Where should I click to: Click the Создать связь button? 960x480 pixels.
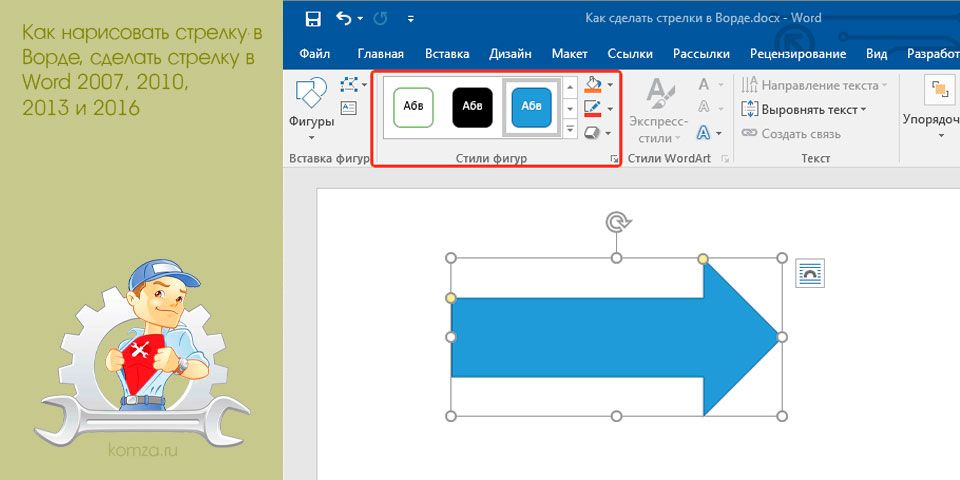[x=790, y=133]
